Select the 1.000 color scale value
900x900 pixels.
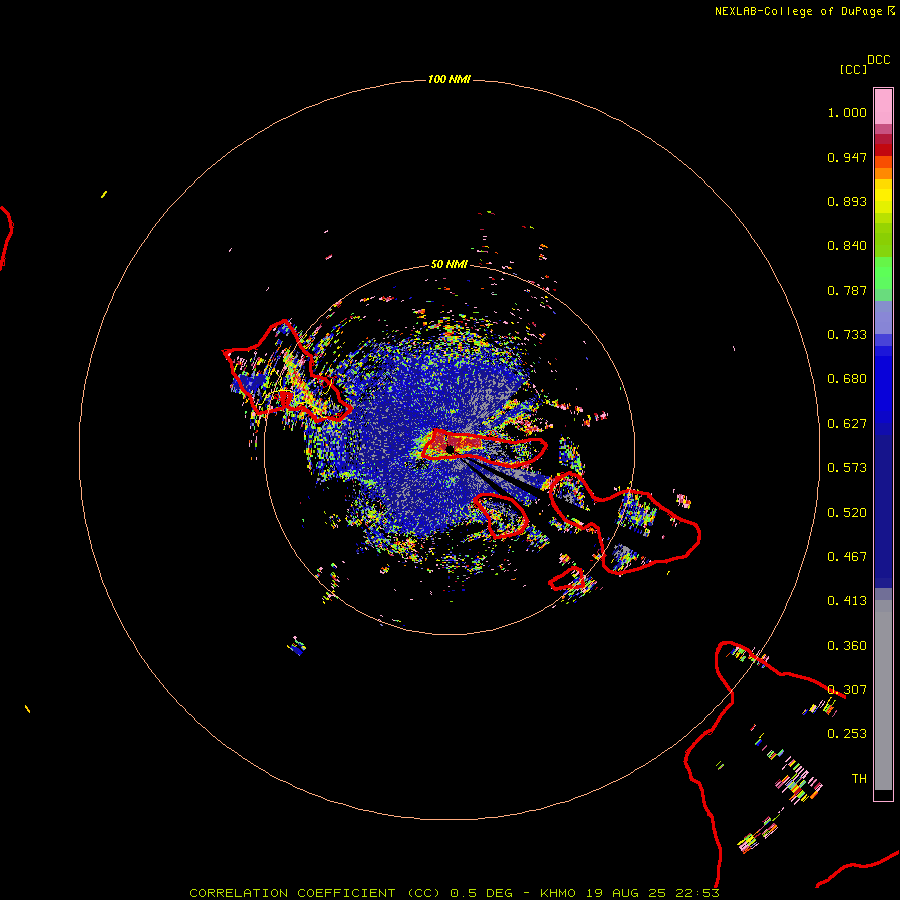[x=847, y=112]
